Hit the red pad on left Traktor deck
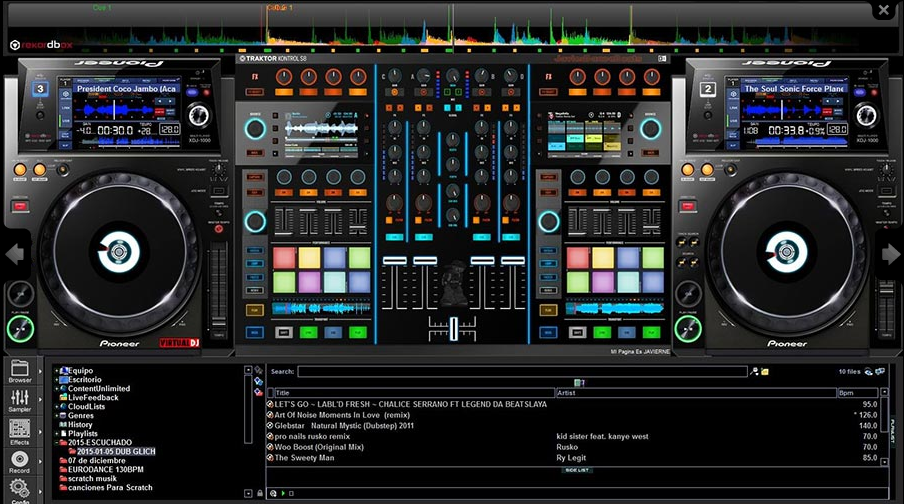 click(284, 258)
